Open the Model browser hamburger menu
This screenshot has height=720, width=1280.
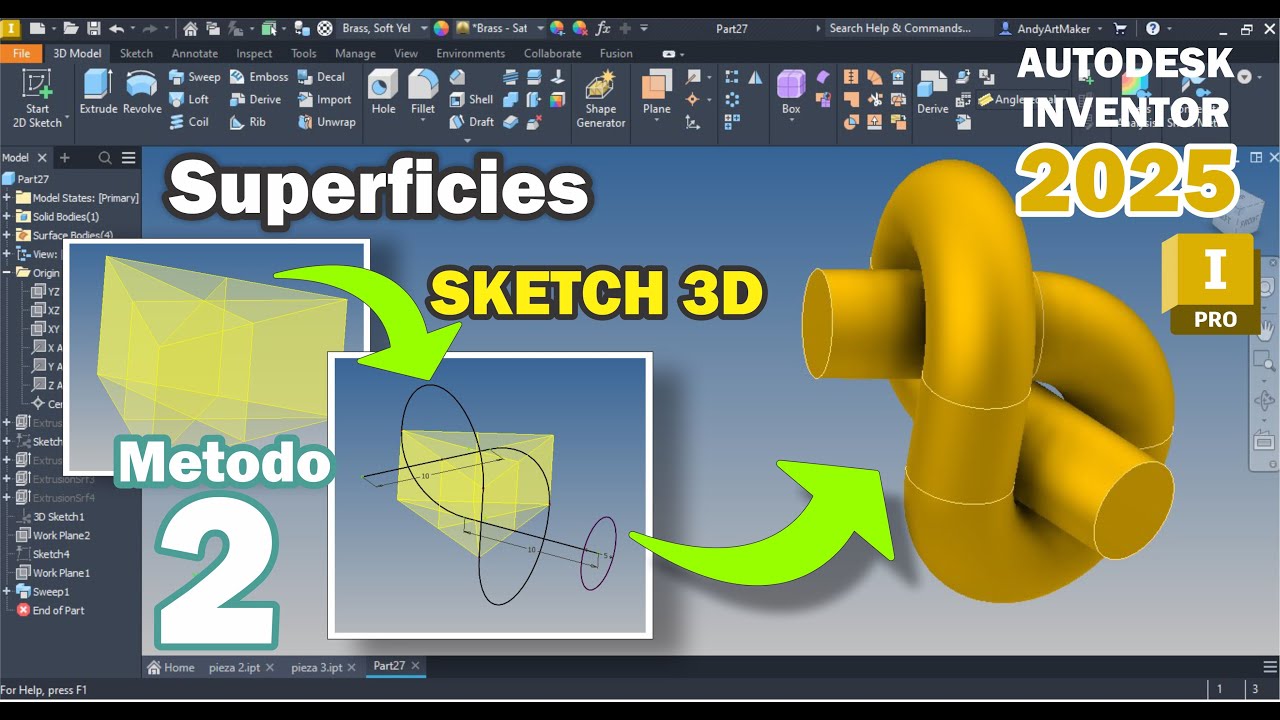pos(129,158)
